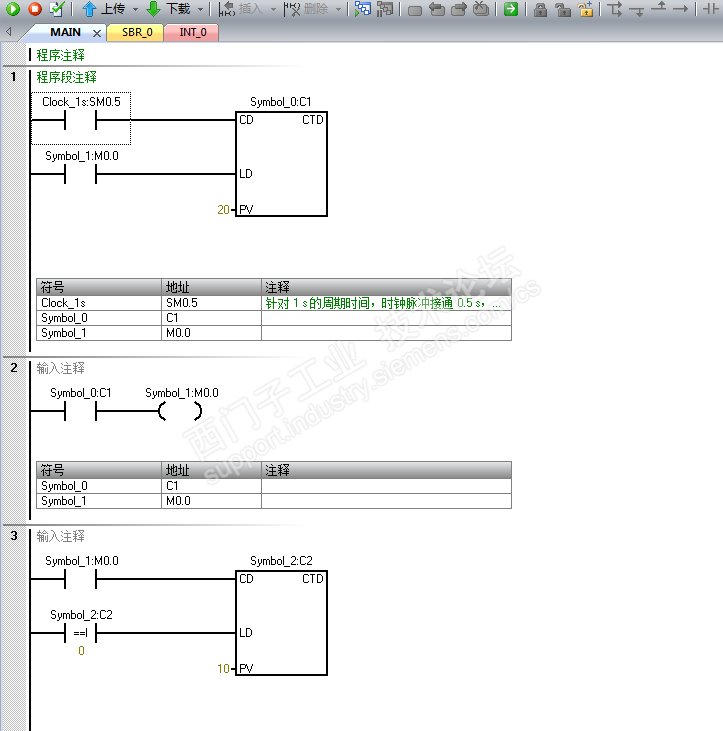
Task: Click the clear all bookmarks icon
Action: point(481,9)
